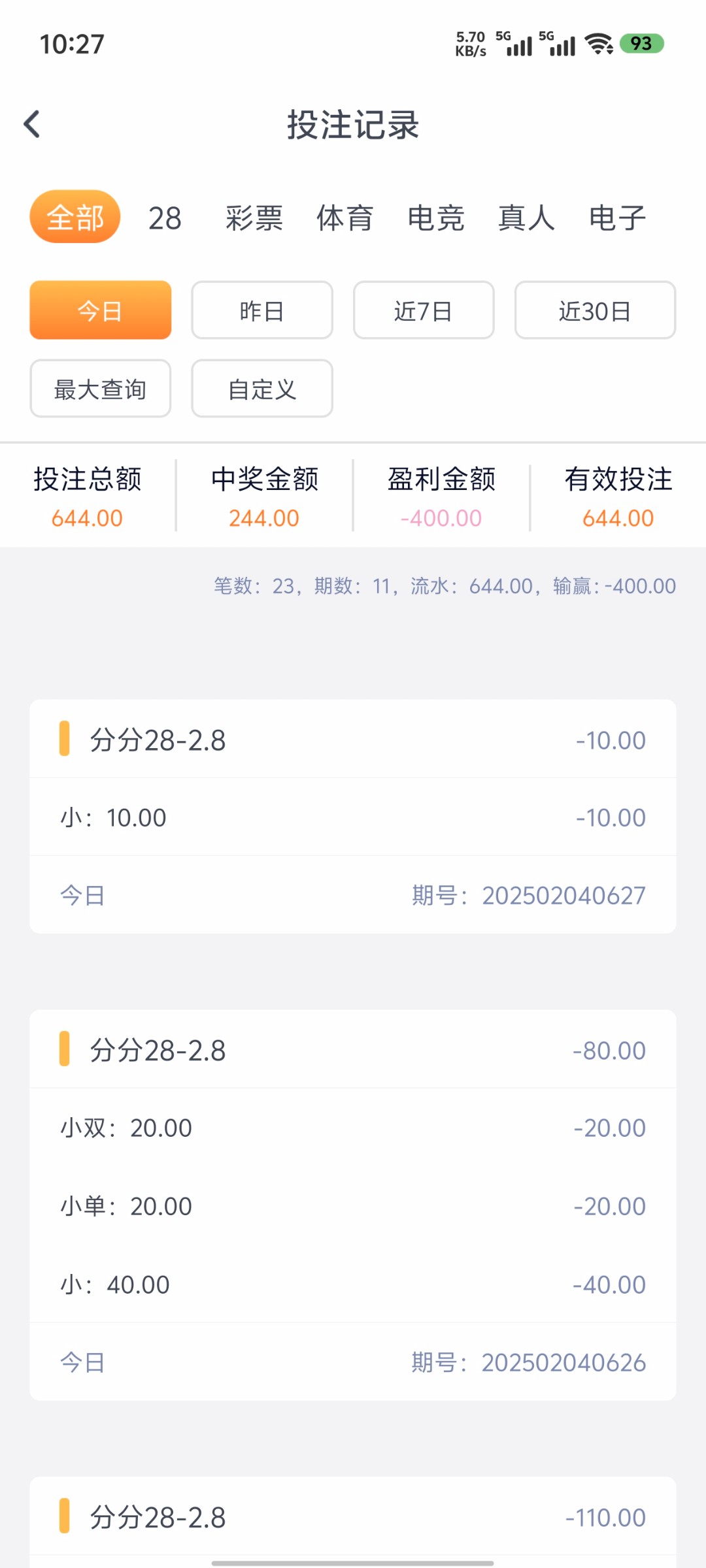This screenshot has height=1568, width=706.
Task: Open bet record for issue 202502040627
Action: (353, 816)
